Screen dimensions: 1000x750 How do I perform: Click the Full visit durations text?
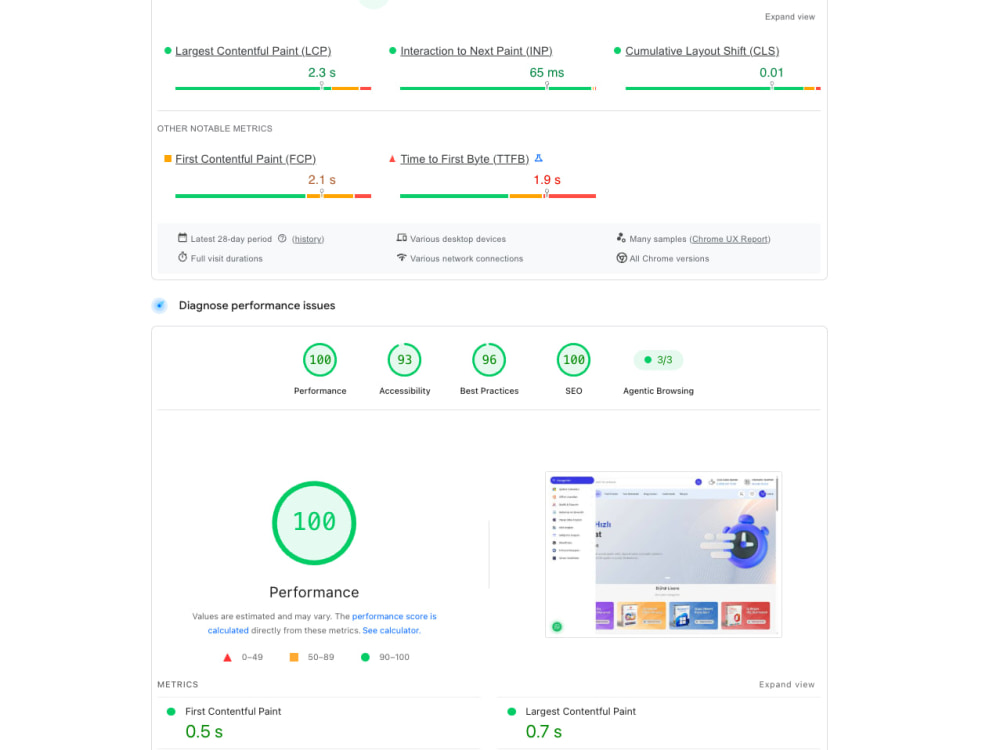226,258
